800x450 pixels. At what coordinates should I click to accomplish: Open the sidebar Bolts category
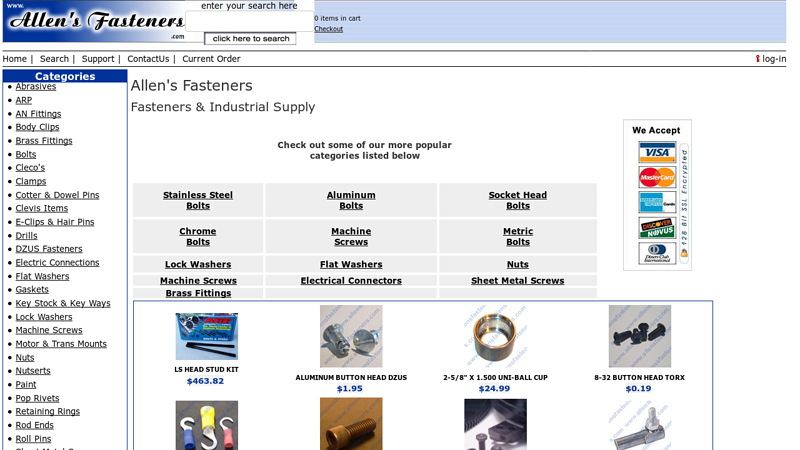point(26,154)
